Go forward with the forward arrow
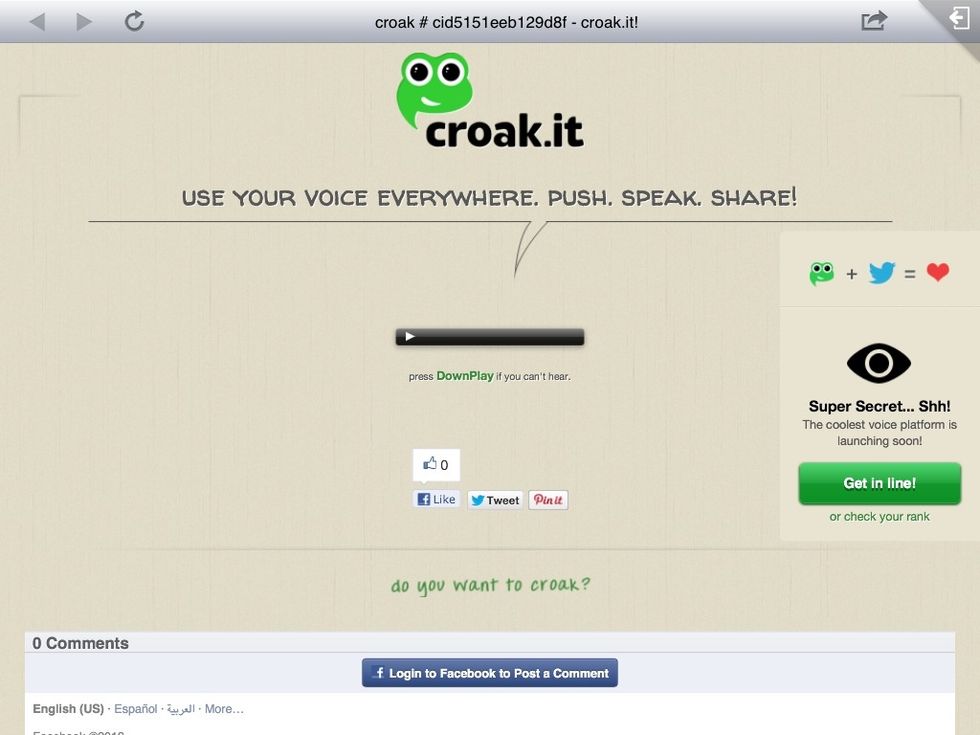Viewport: 980px width, 735px height. click(x=84, y=22)
